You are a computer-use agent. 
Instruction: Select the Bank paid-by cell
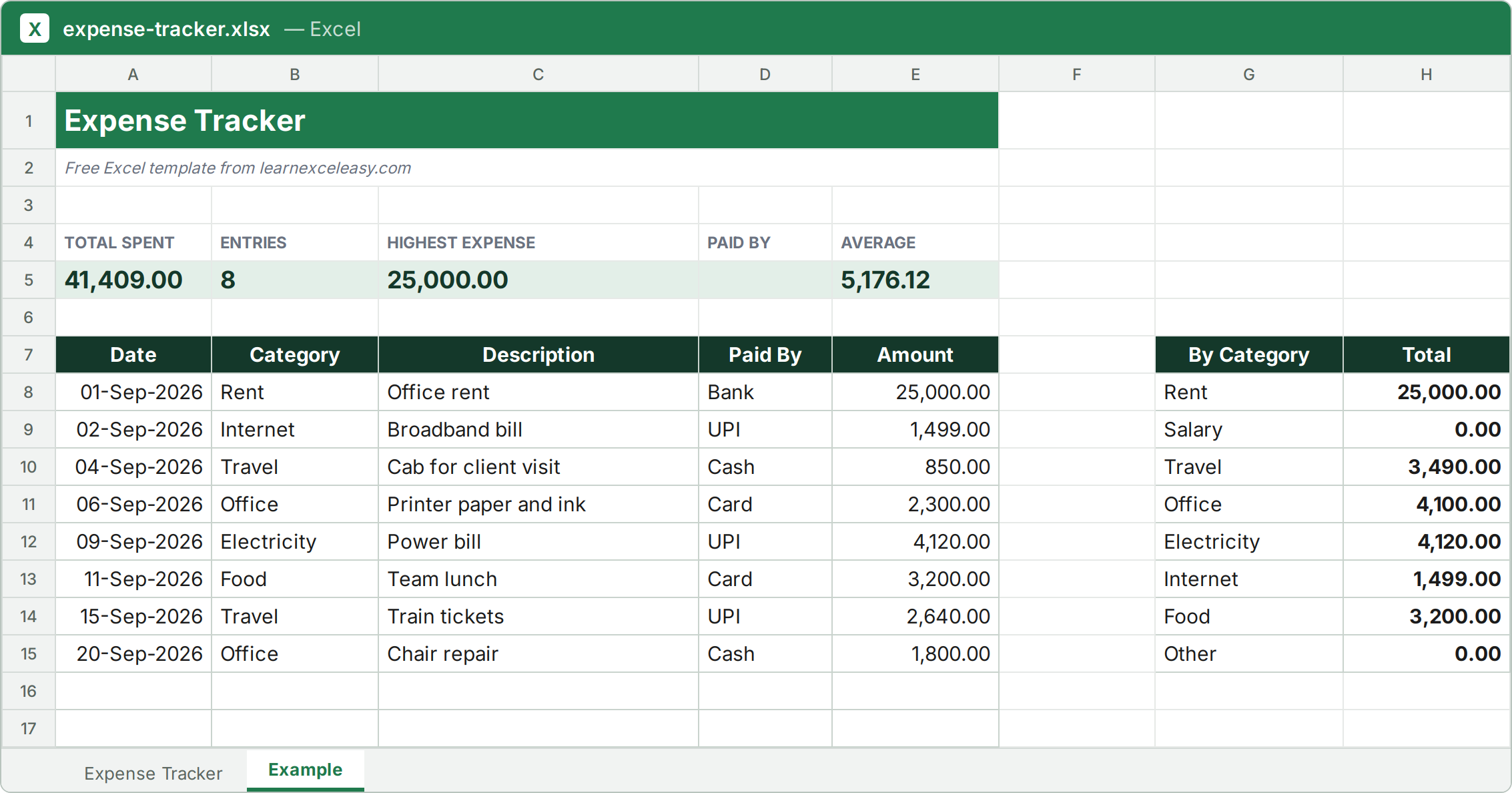point(765,392)
